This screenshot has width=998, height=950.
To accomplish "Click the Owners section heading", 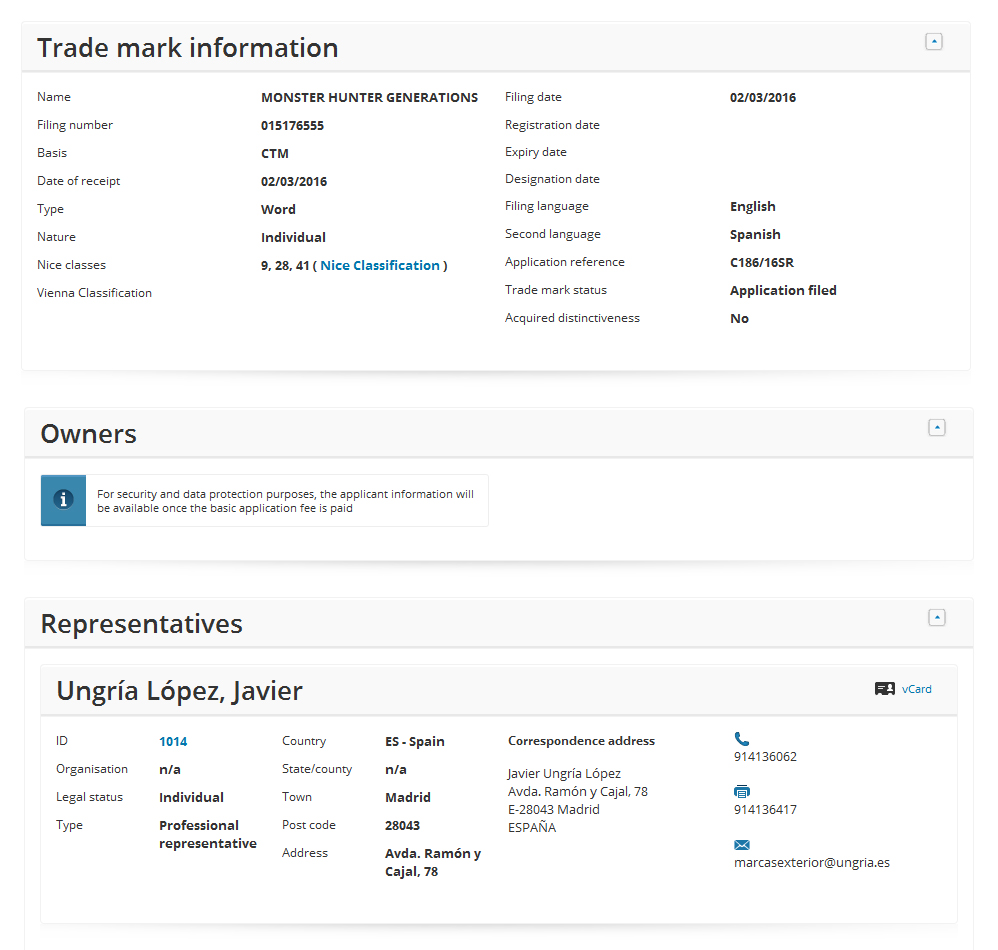I will tap(89, 434).
